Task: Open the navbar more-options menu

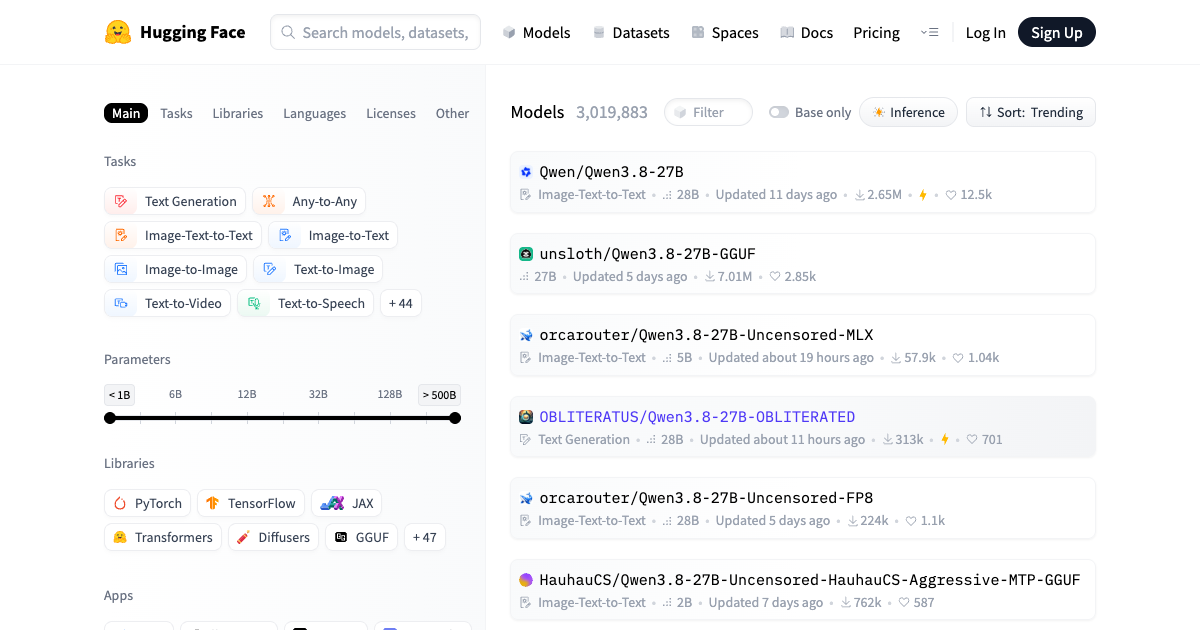Action: pyautogui.click(x=929, y=32)
